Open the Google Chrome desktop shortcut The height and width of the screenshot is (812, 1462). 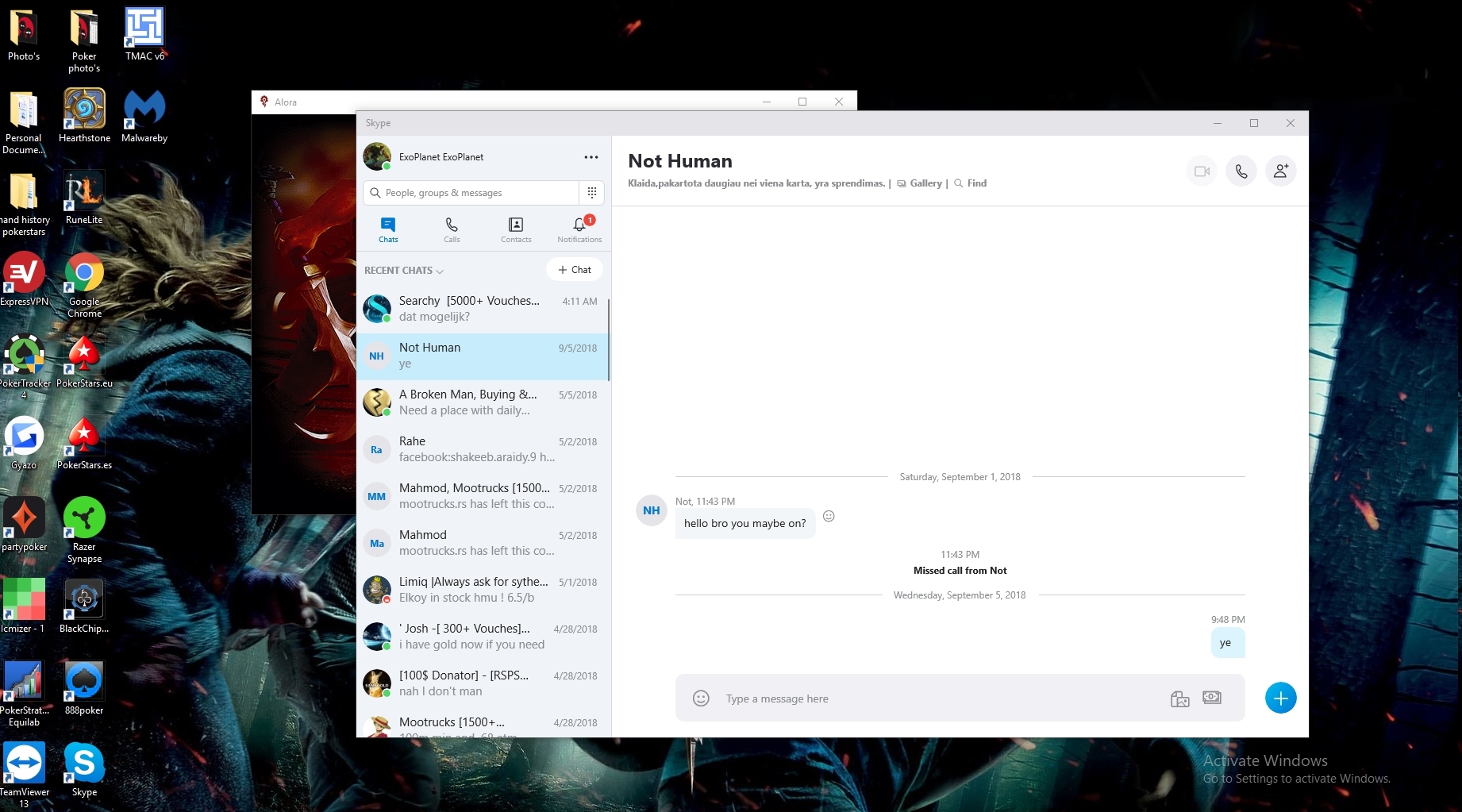click(x=84, y=286)
